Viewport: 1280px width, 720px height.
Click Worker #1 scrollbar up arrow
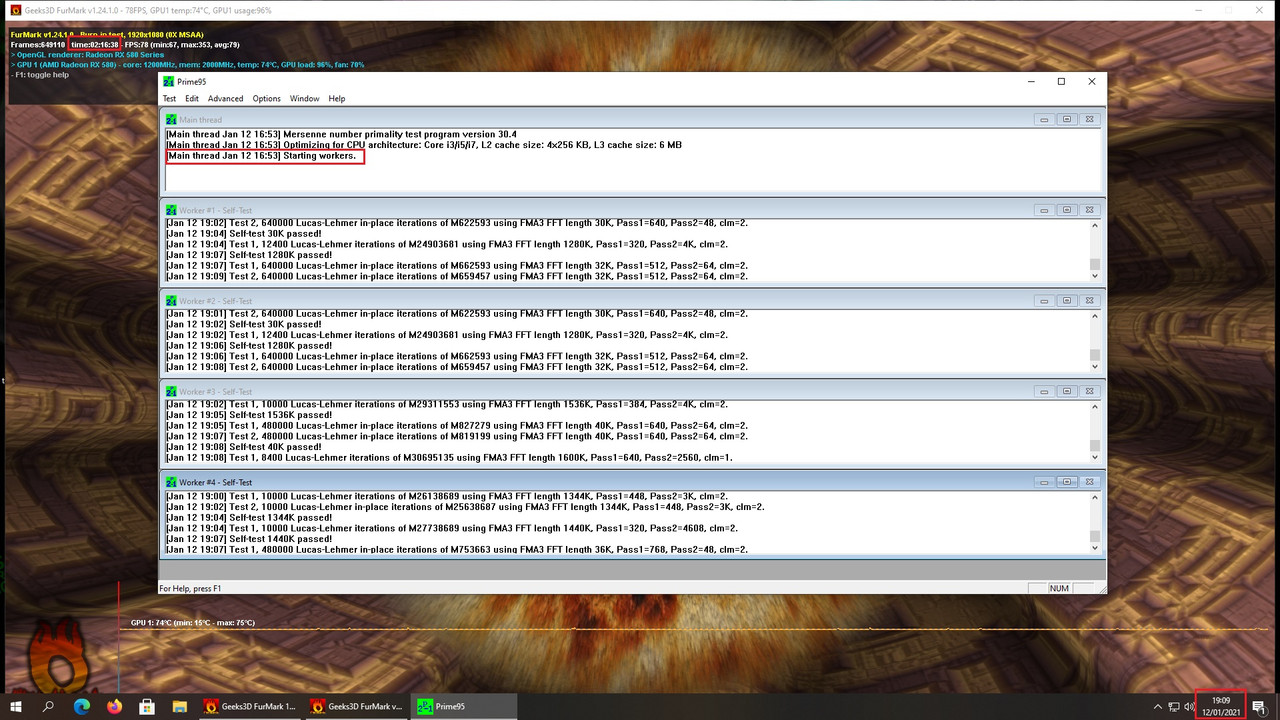click(x=1095, y=225)
